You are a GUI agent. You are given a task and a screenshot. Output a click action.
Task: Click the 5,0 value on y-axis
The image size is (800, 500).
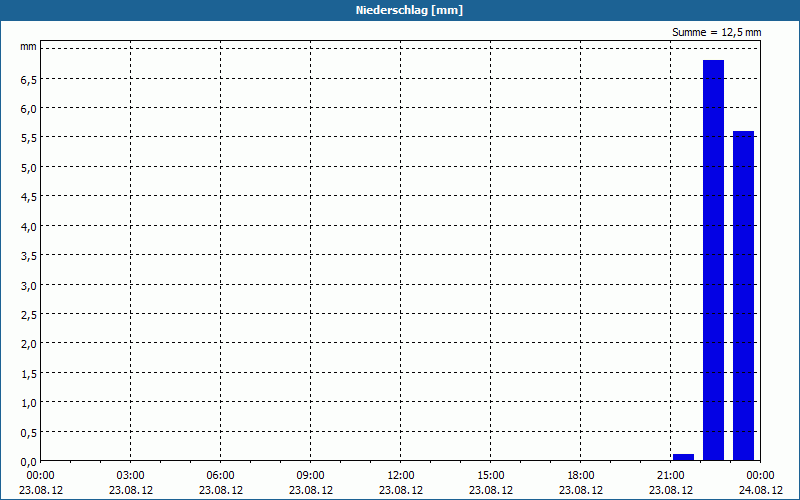29,168
